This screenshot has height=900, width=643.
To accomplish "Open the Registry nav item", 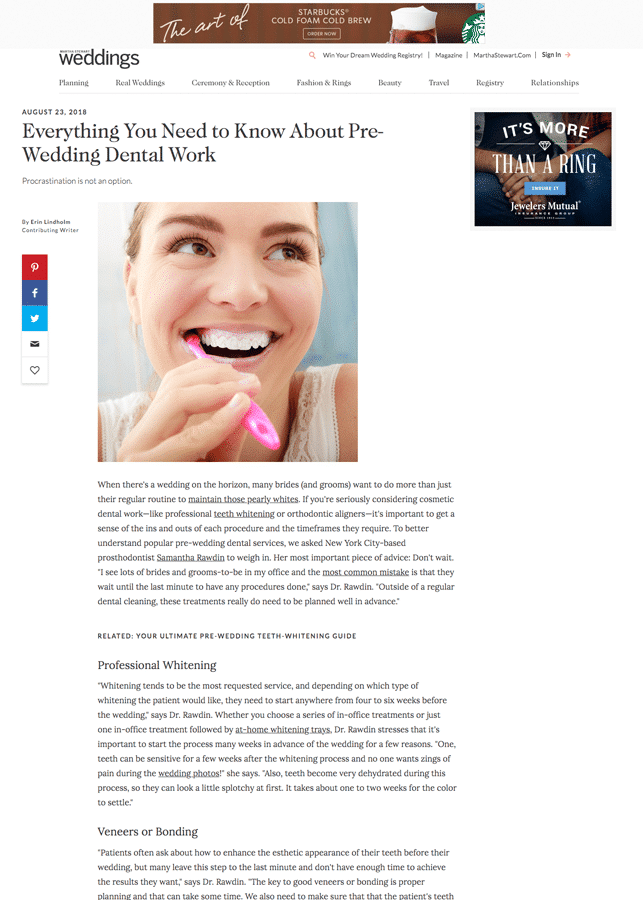I will (x=490, y=83).
